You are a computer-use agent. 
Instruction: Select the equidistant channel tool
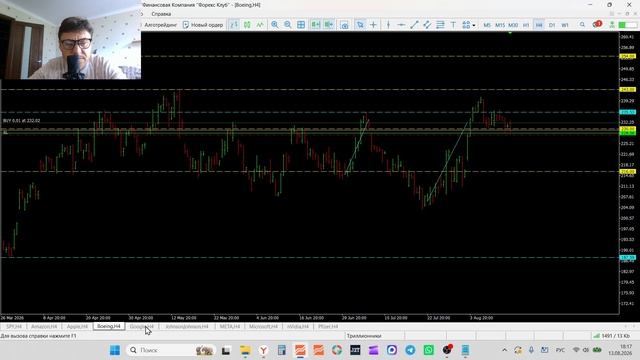pos(427,25)
